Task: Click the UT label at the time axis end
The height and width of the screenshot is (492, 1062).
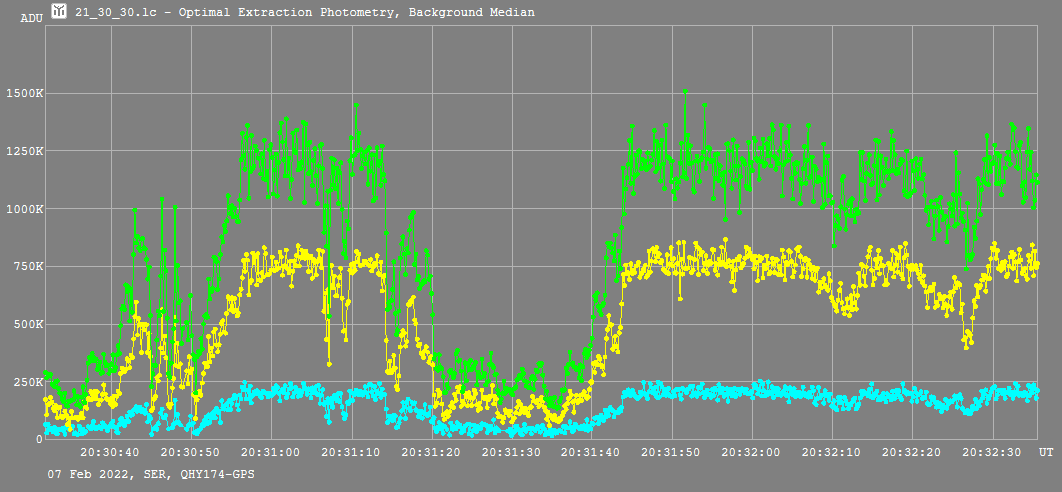Action: (1046, 453)
